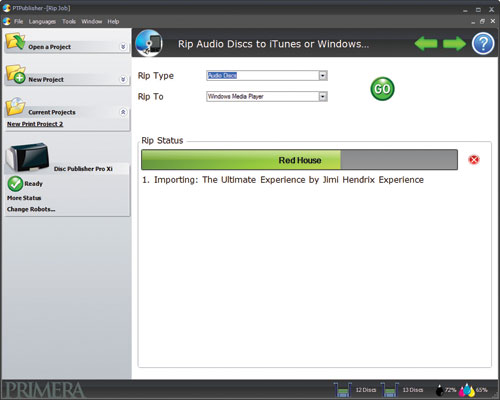The image size is (500, 400).
Task: Open the Rip To dropdown
Action: pos(323,97)
